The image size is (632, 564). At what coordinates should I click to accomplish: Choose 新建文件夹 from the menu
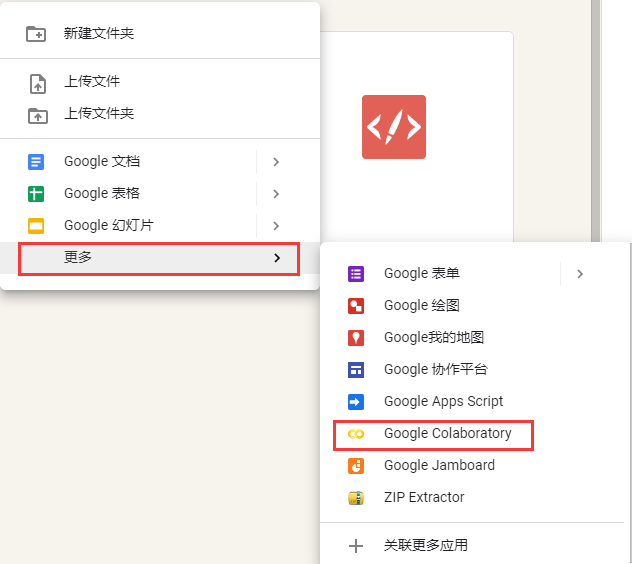pos(160,33)
